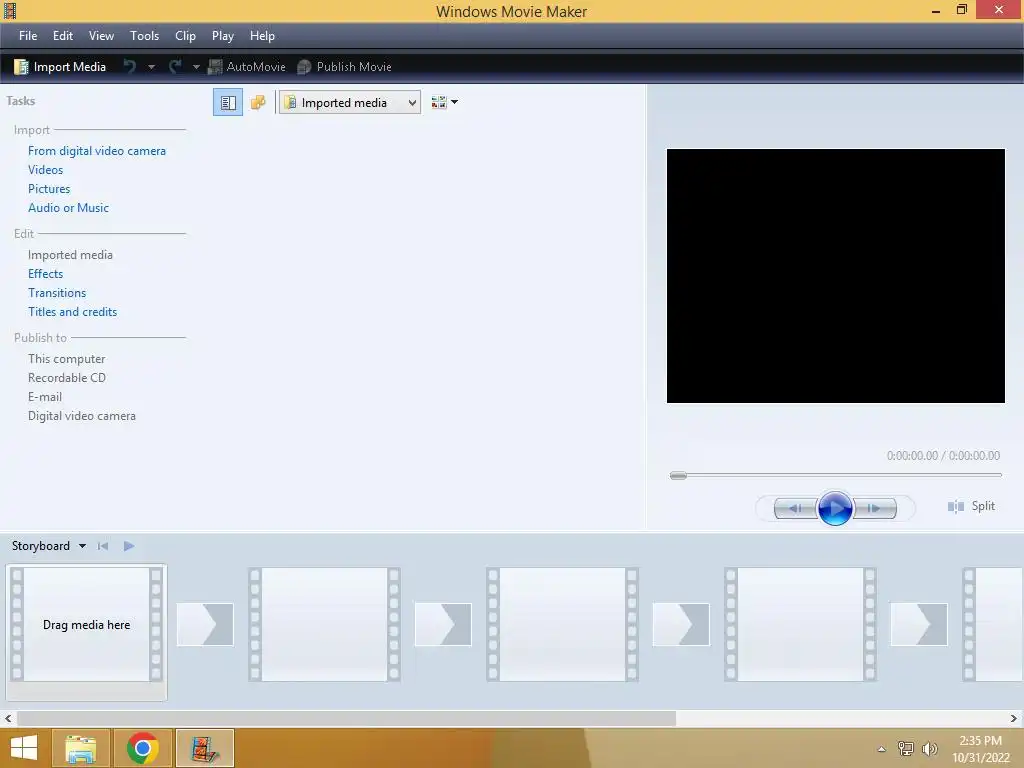Click the storyboard scrollbar right arrow
The height and width of the screenshot is (768, 1024).
click(x=1014, y=718)
